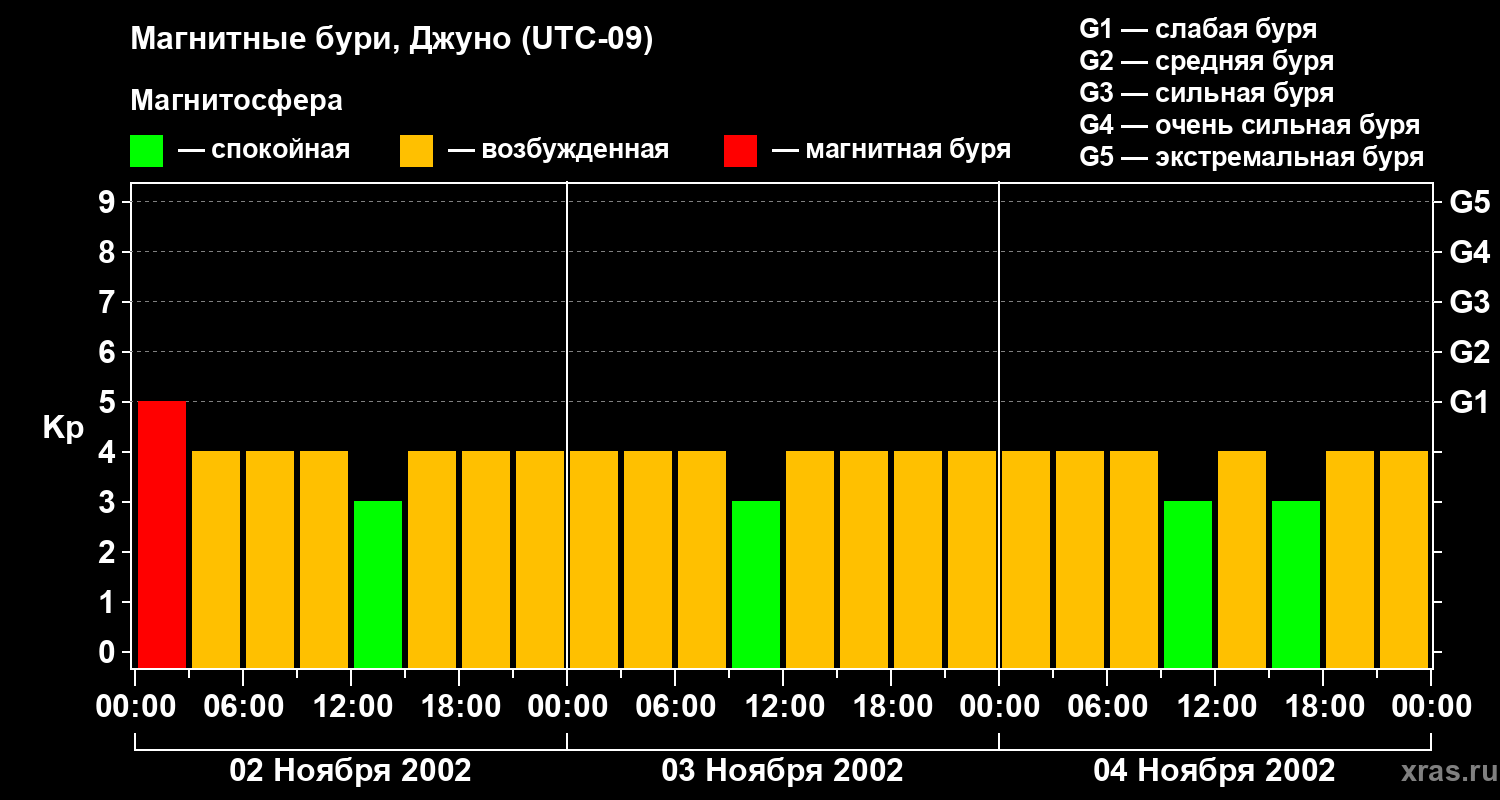1500x800 pixels.
Task: Click the date label '03 Ноября 2002'
Action: tap(782, 770)
